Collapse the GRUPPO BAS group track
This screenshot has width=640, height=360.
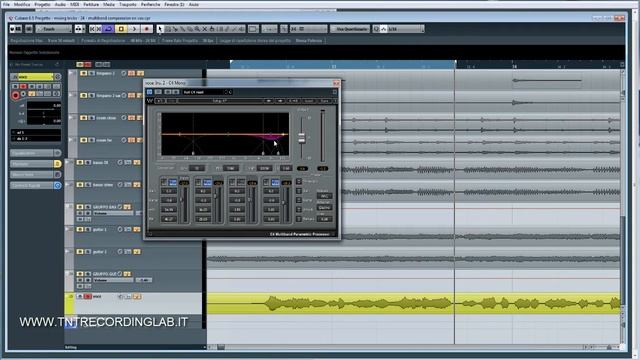68,207
